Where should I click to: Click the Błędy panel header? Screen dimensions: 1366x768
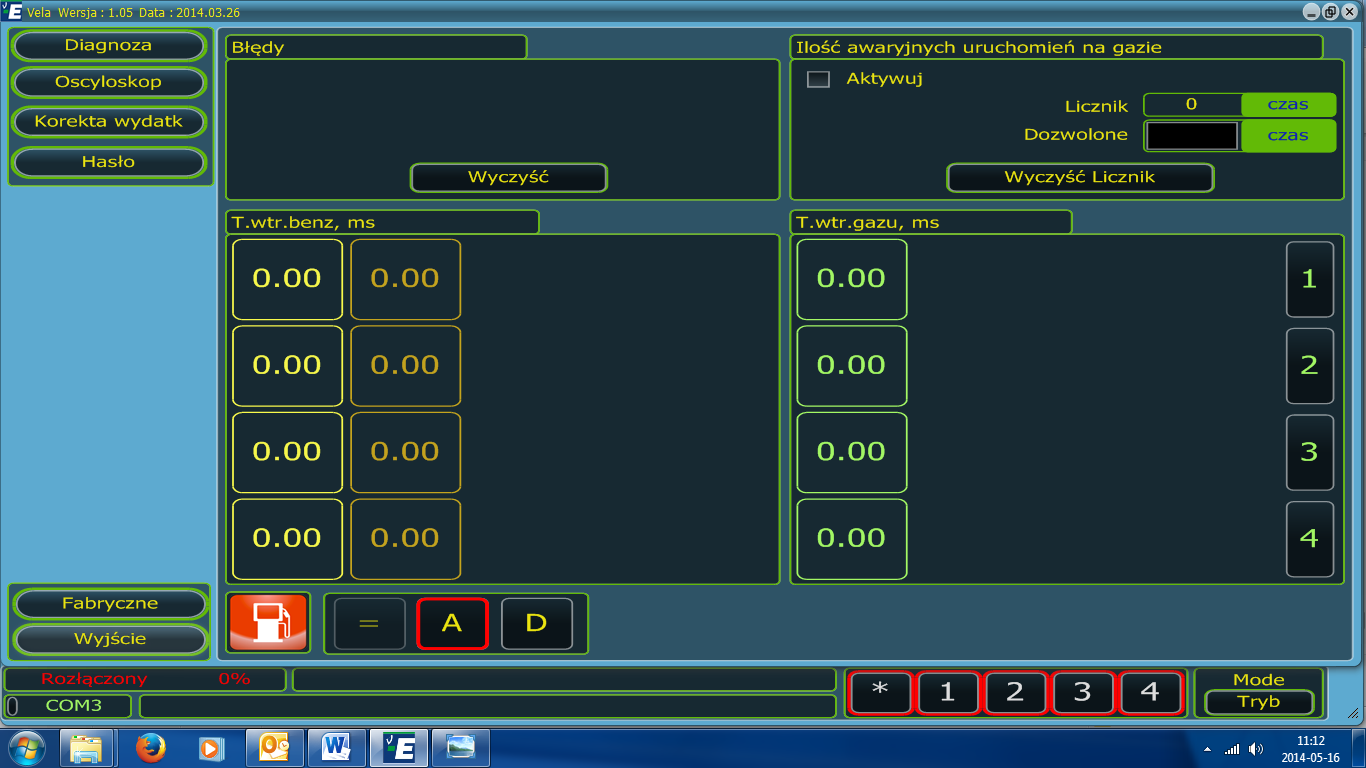[377, 47]
